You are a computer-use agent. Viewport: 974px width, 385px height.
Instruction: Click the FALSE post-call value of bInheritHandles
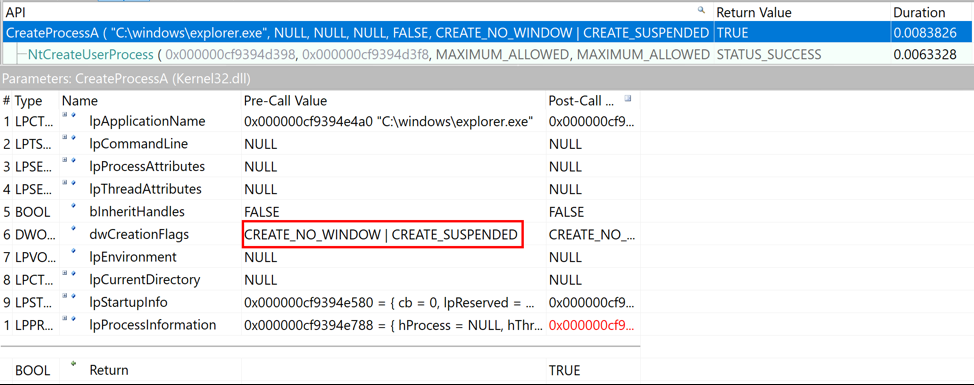coord(567,212)
